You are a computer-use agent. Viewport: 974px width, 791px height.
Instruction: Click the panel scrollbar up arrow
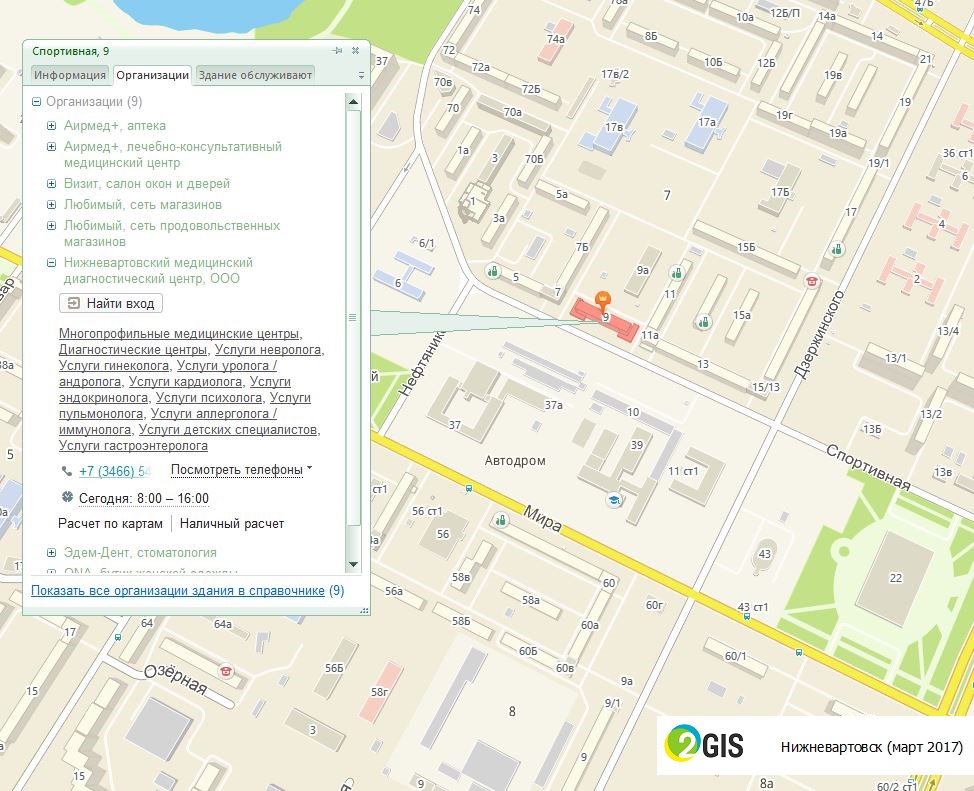(353, 101)
